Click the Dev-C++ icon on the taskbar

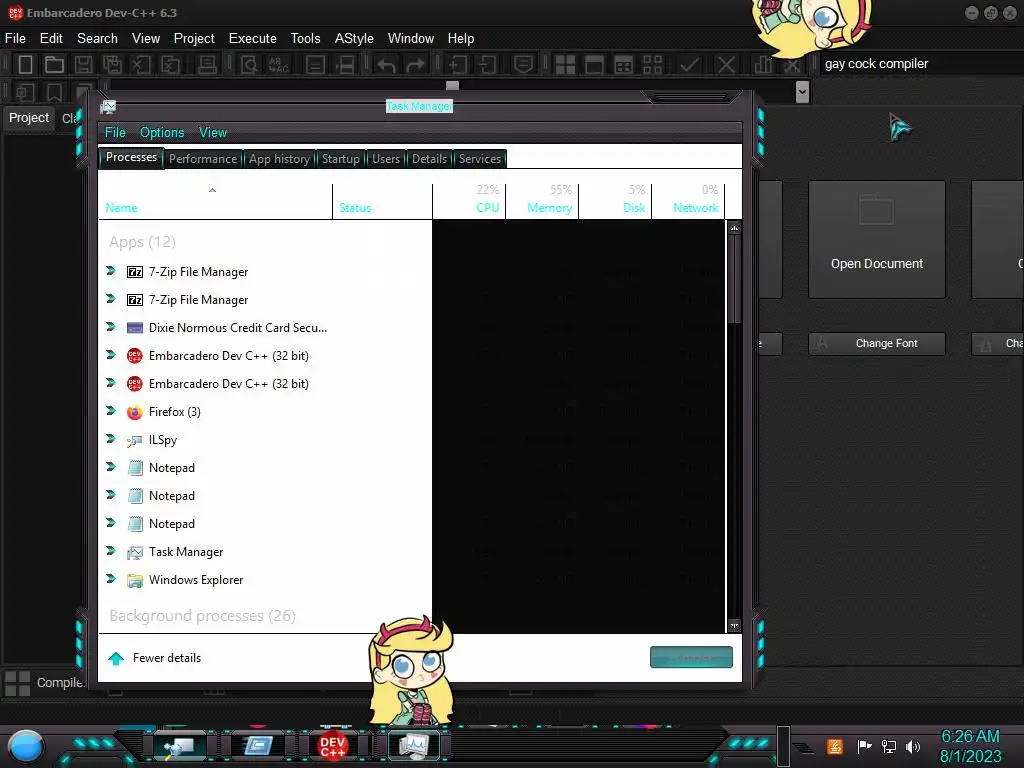pyautogui.click(x=332, y=746)
